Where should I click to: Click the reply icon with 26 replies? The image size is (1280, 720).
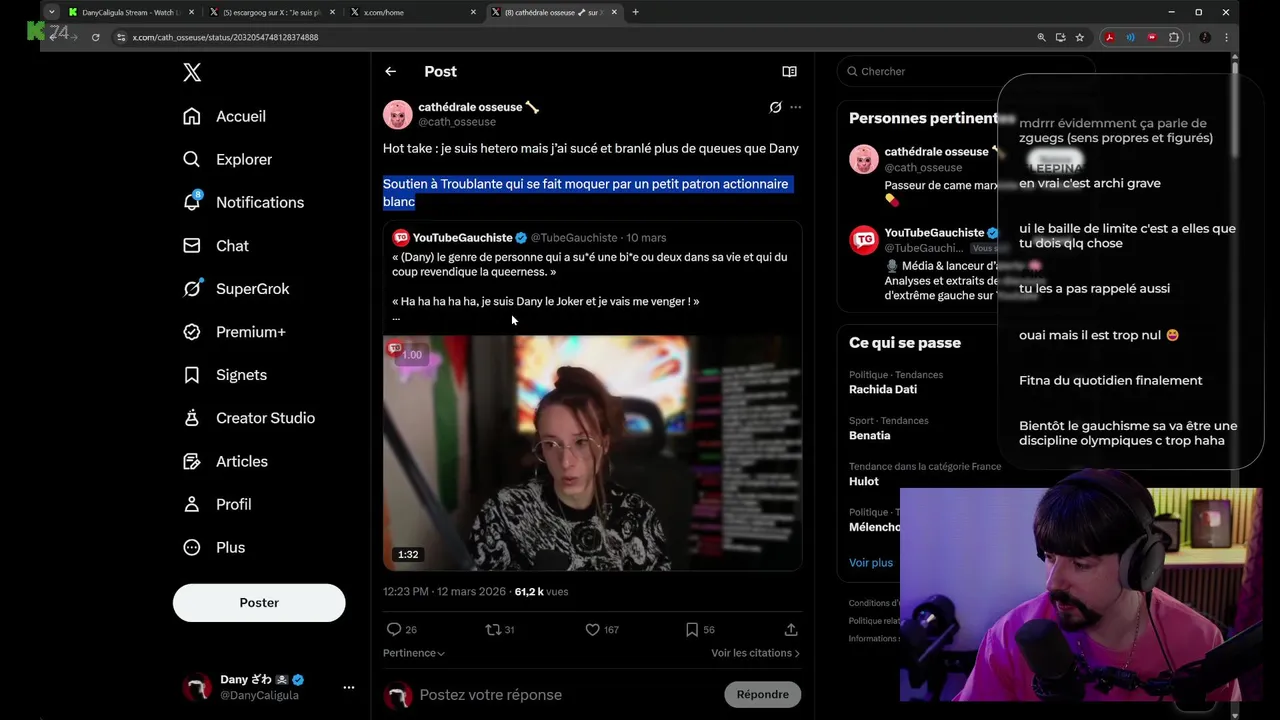tap(402, 629)
